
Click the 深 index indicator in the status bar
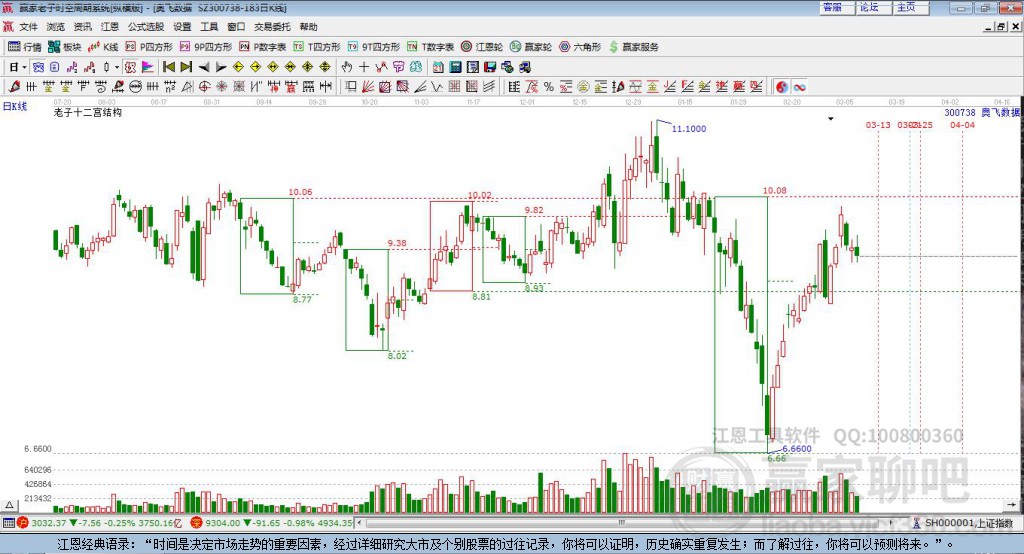coord(197,523)
